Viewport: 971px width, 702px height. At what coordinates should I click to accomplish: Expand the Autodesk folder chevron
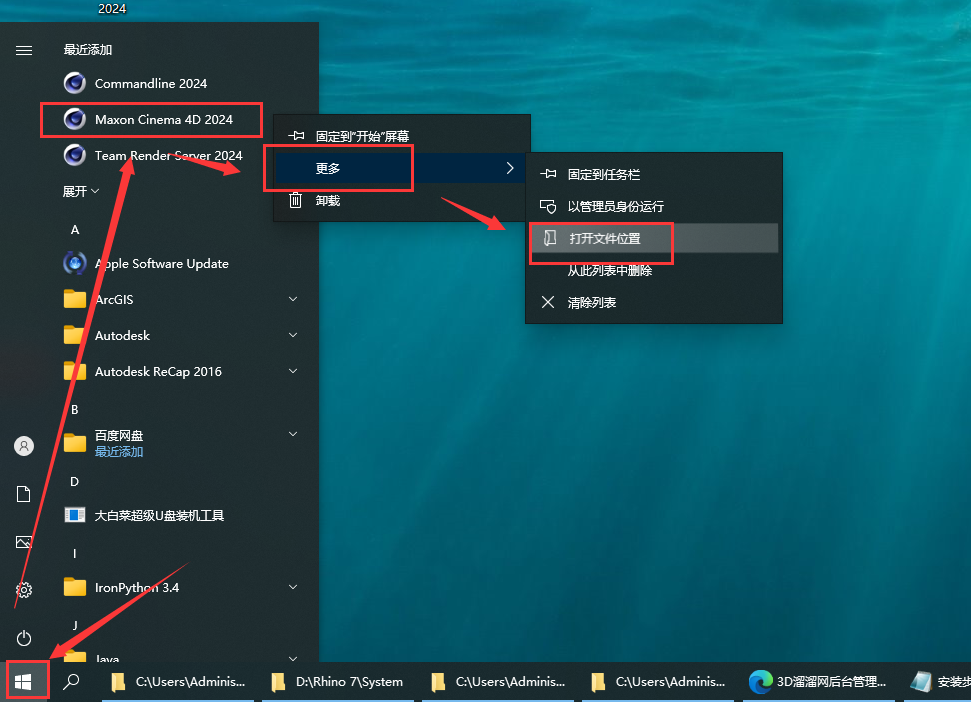click(x=293, y=335)
